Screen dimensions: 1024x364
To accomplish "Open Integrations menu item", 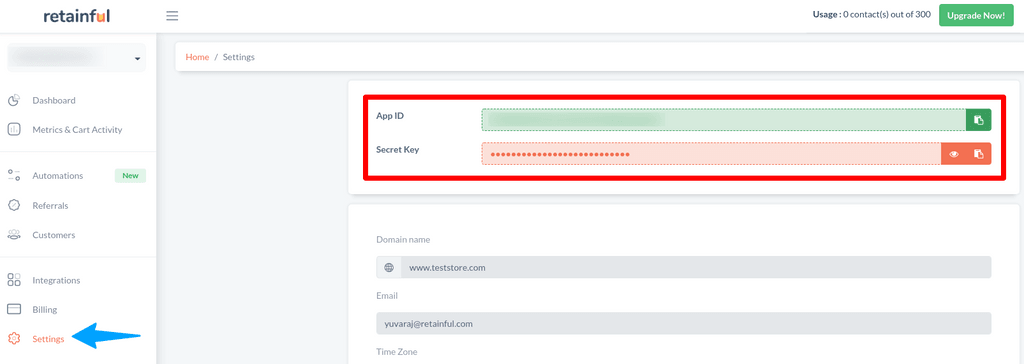I will click(56, 280).
